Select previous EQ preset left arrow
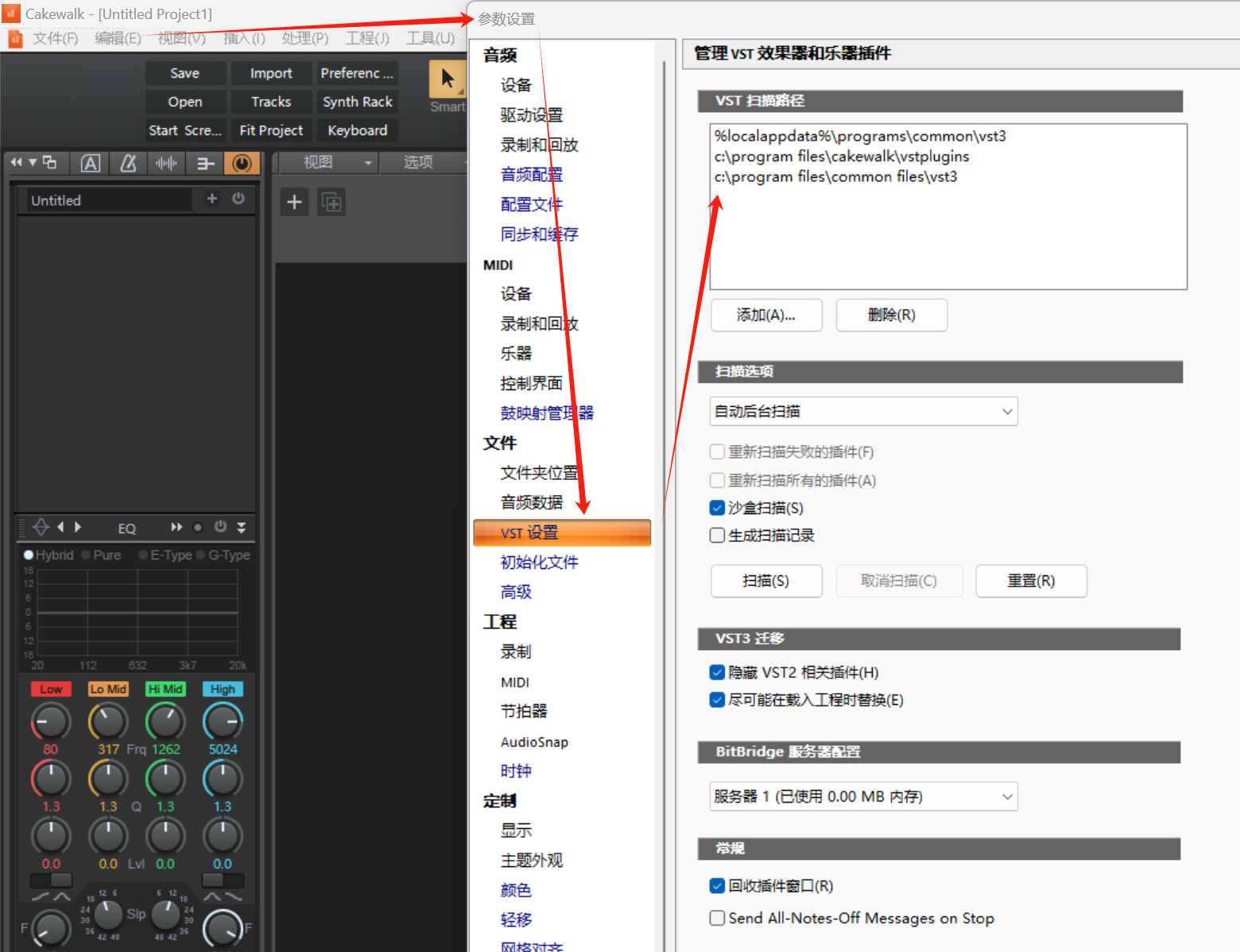The width and height of the screenshot is (1240, 952). [x=60, y=527]
